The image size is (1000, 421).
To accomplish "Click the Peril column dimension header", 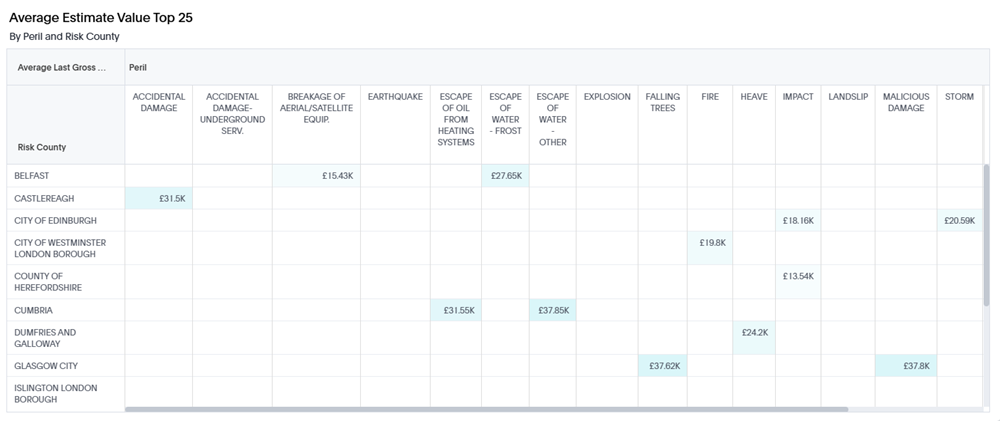I will pyautogui.click(x=138, y=67).
